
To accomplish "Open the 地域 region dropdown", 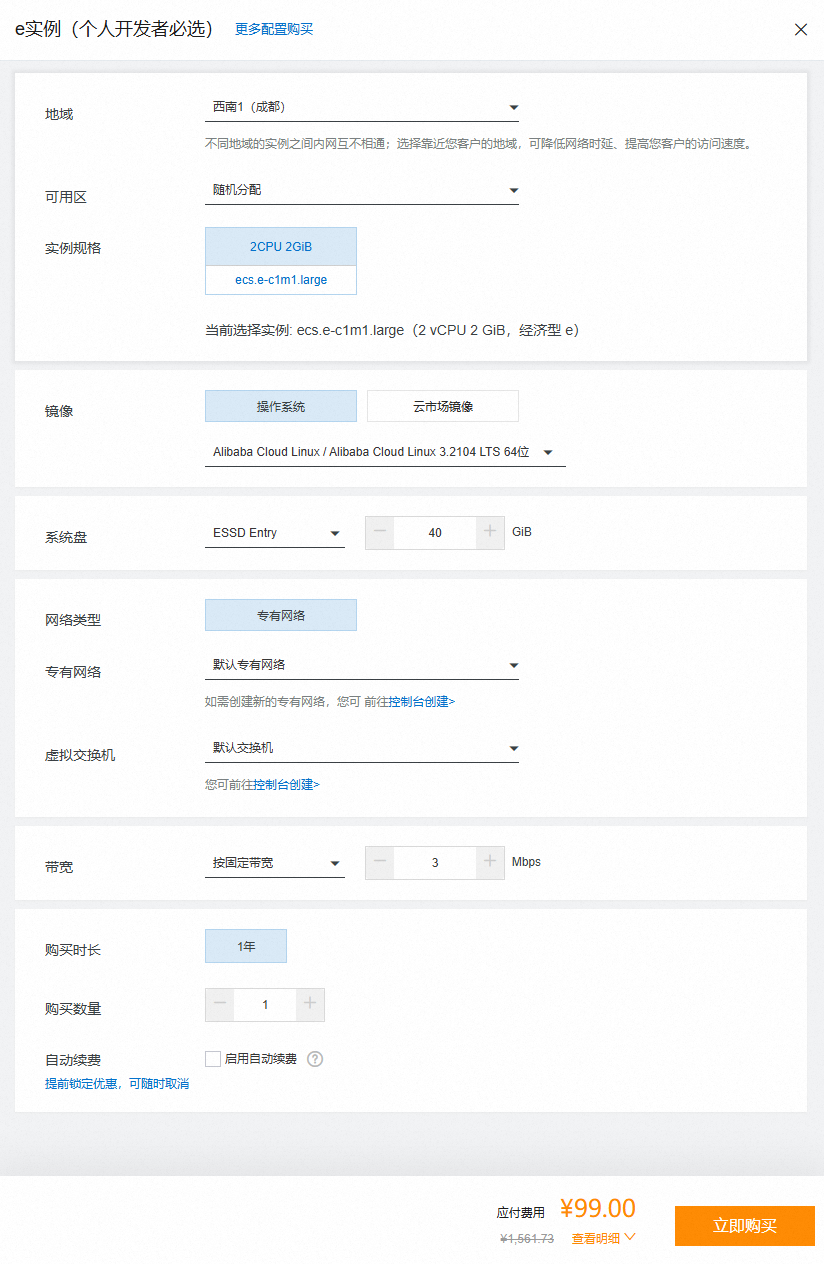I will click(x=361, y=107).
